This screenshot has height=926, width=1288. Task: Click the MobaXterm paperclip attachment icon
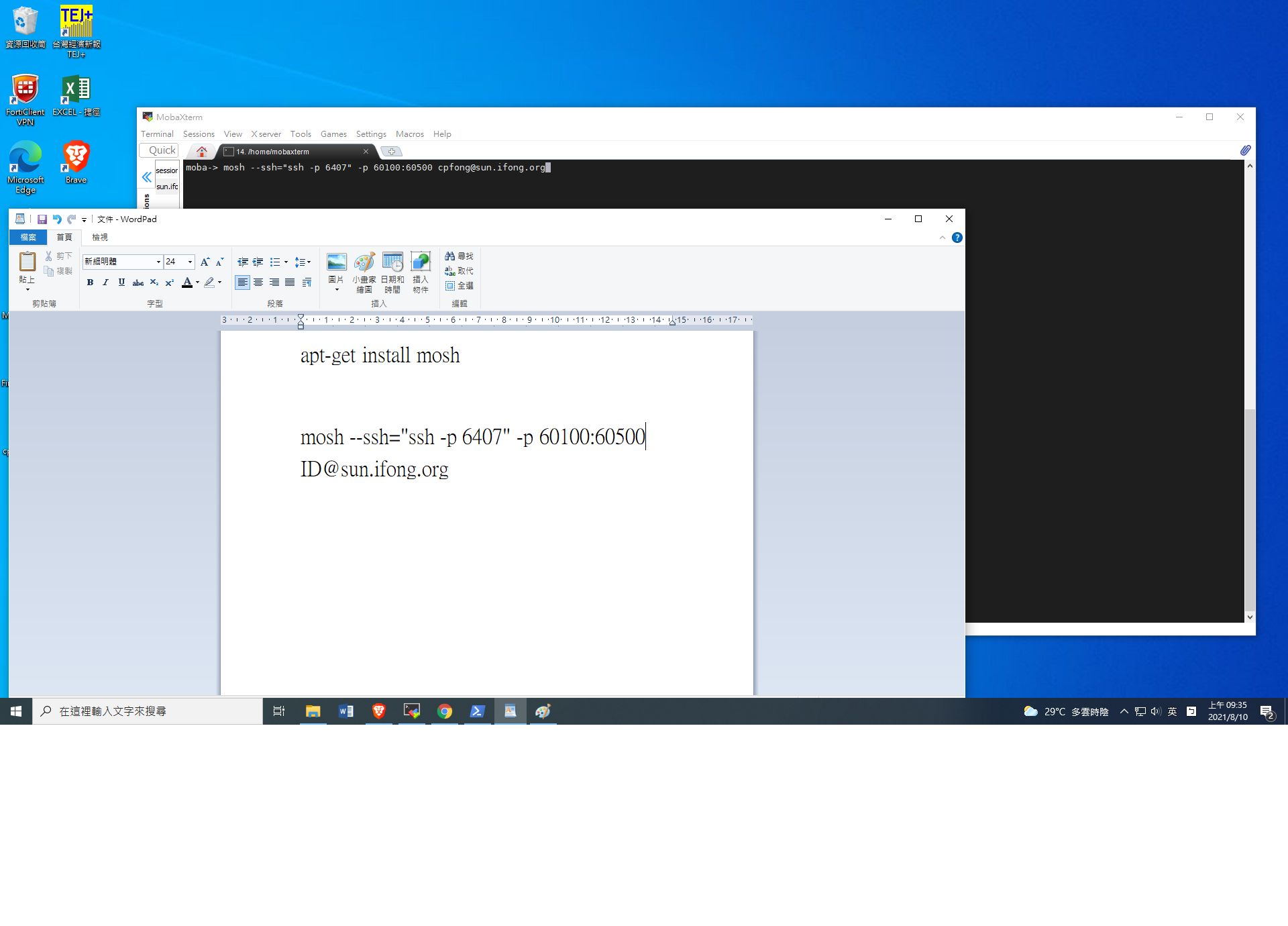coord(1245,150)
